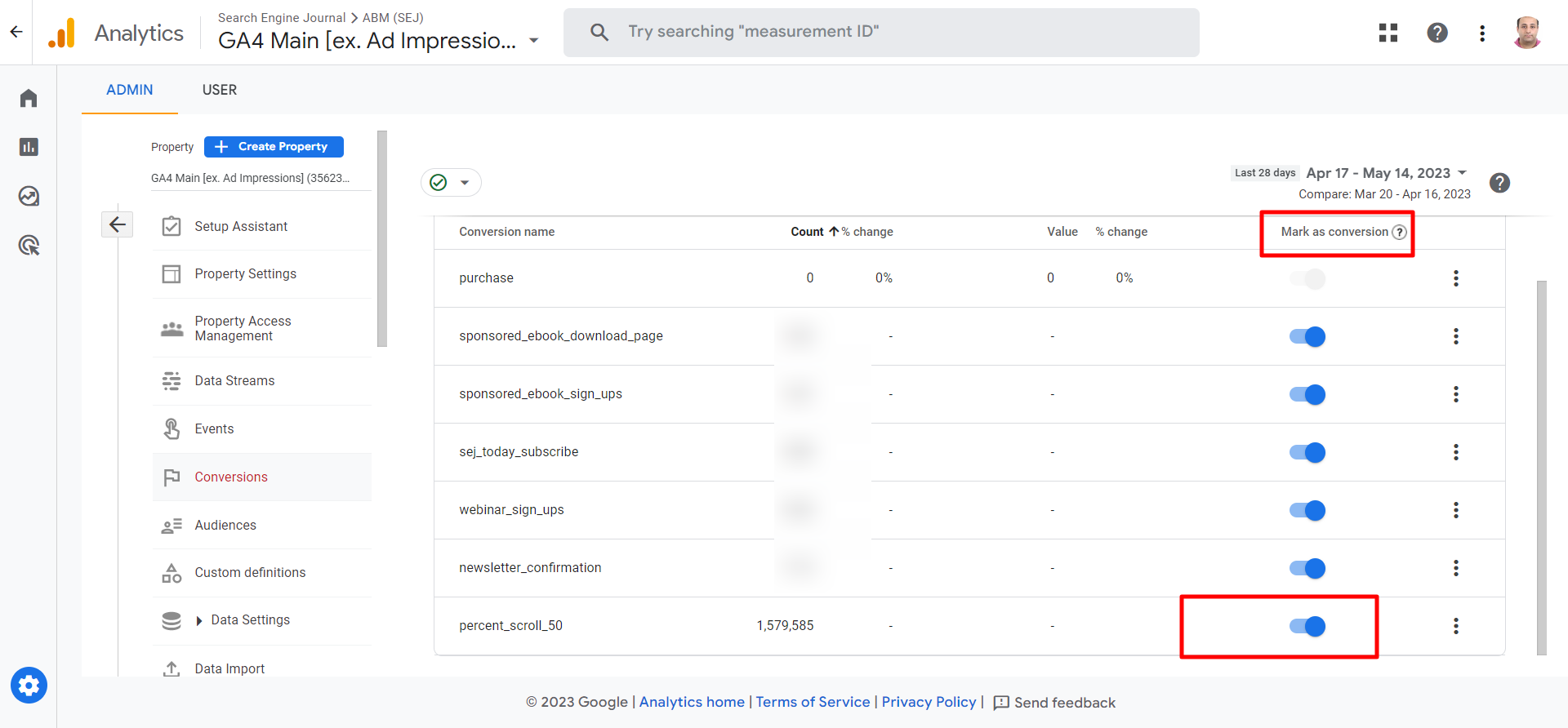Toggle conversion for webinar_sign_ups
1568x728 pixels.
pyautogui.click(x=1307, y=510)
